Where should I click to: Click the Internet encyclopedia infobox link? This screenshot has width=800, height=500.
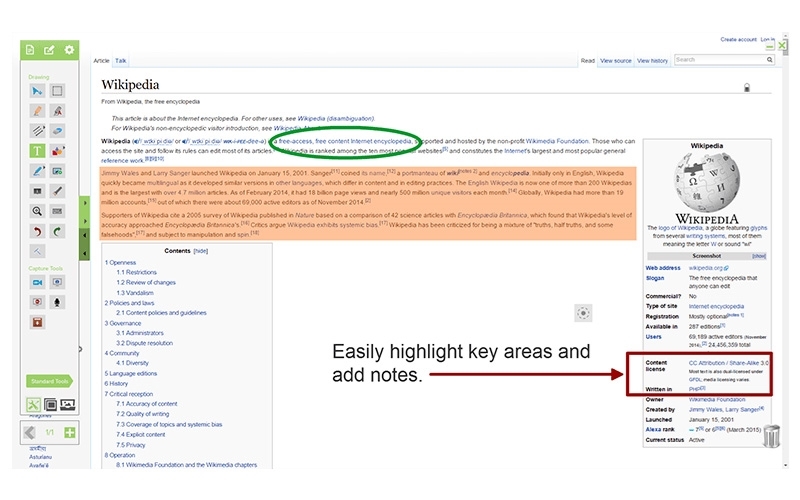click(x=716, y=307)
